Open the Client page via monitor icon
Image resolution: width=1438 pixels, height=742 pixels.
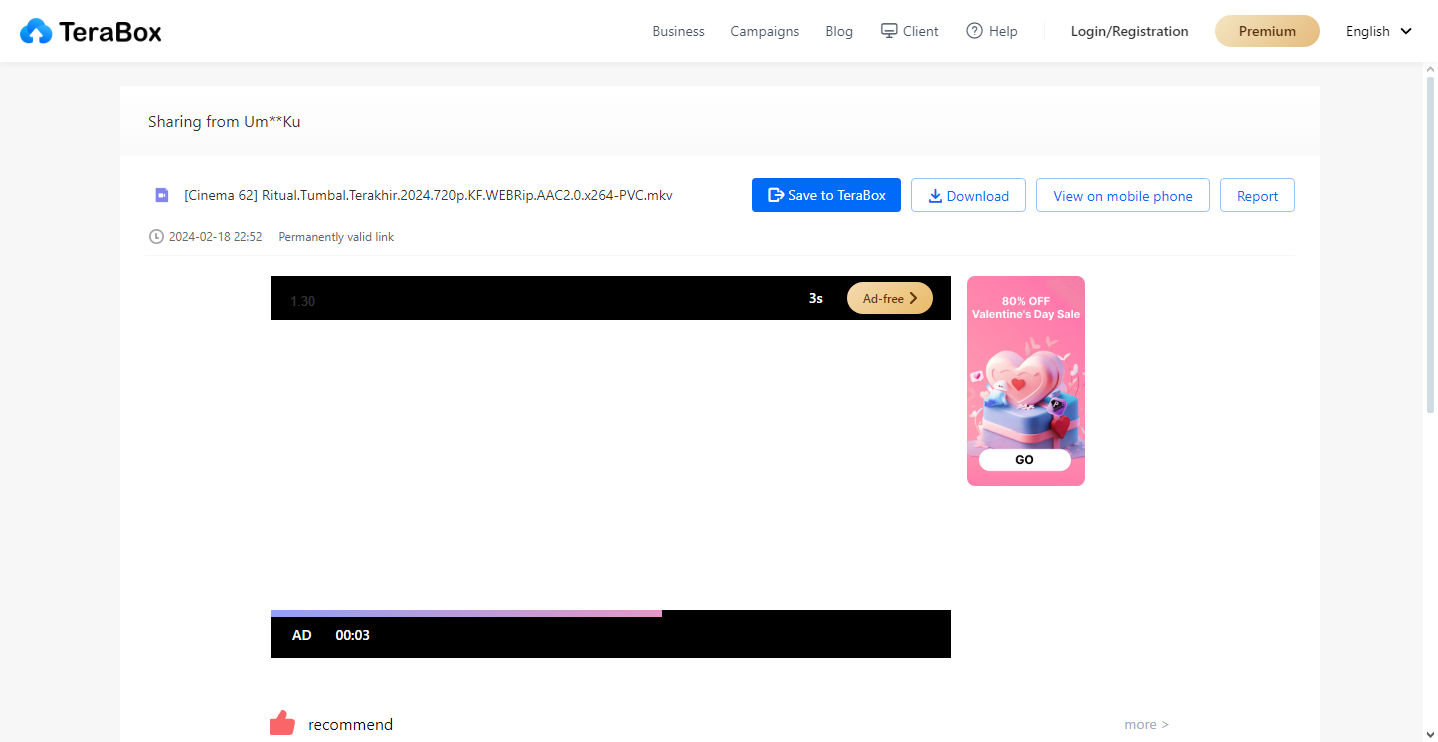887,30
